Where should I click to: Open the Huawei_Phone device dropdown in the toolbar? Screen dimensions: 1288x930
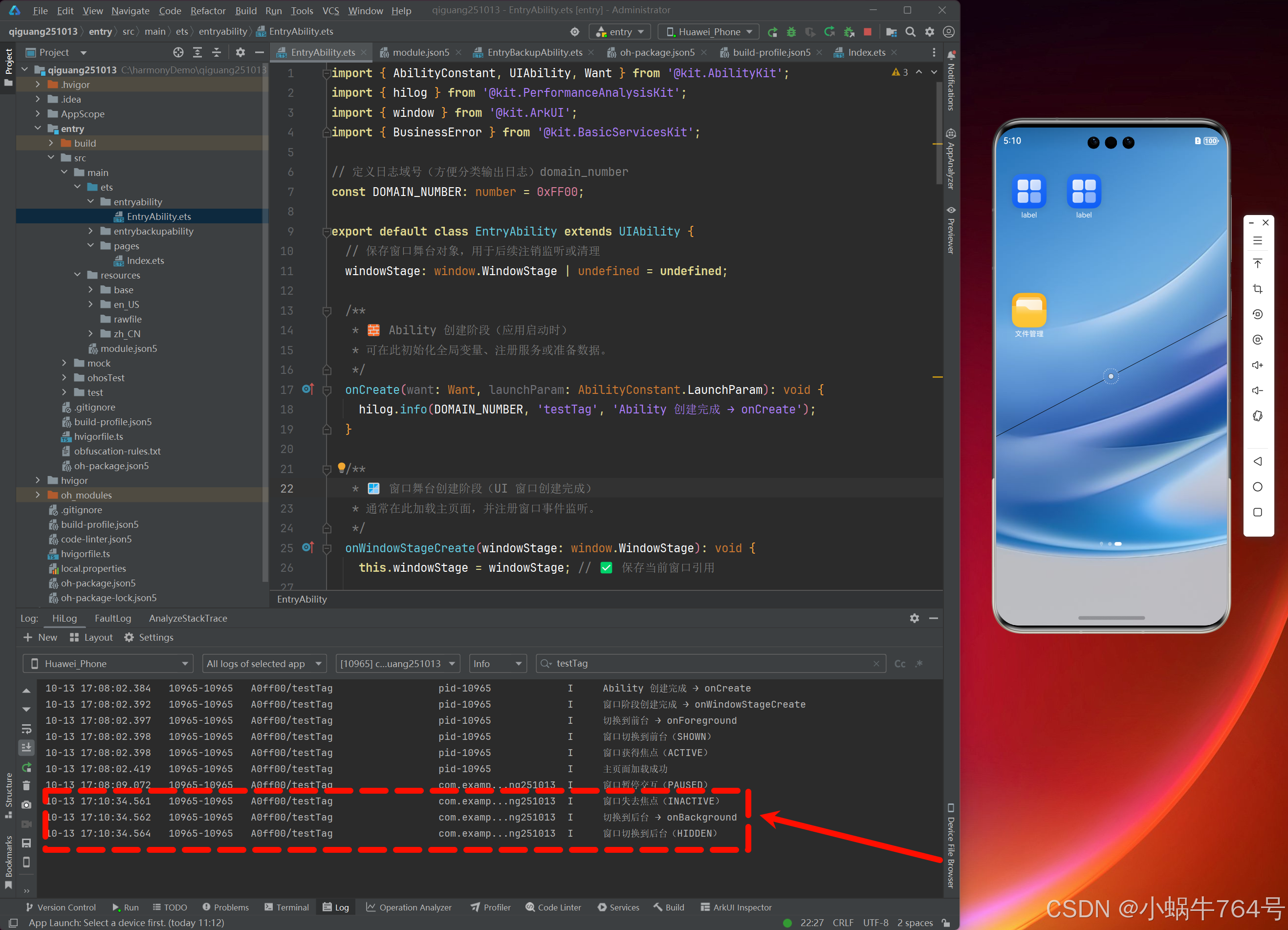pos(708,32)
